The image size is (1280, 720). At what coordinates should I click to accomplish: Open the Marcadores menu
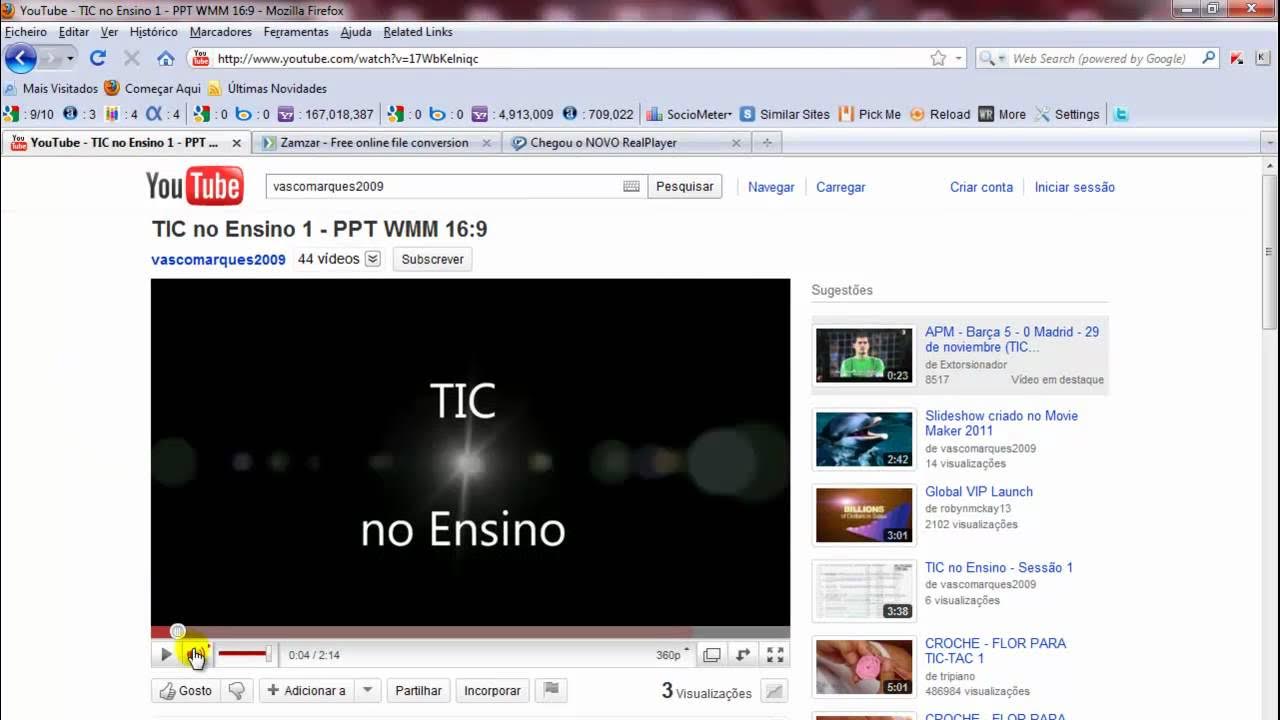(221, 32)
